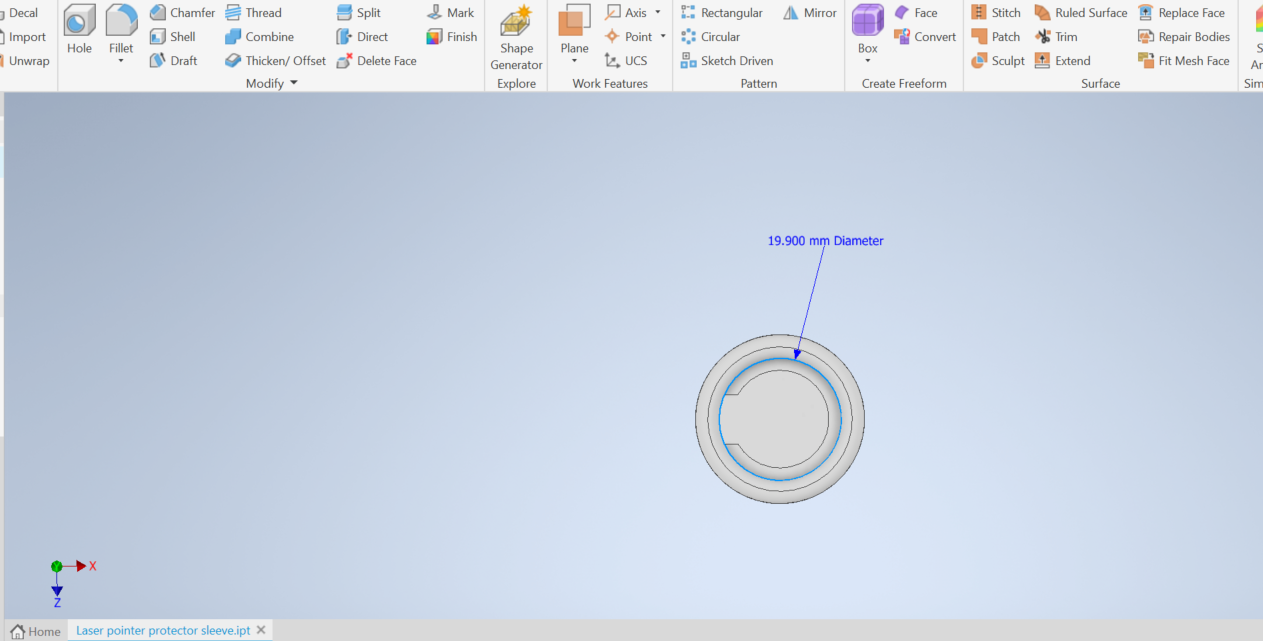Click the Delete Face tool
This screenshot has width=1263, height=641.
click(x=376, y=61)
